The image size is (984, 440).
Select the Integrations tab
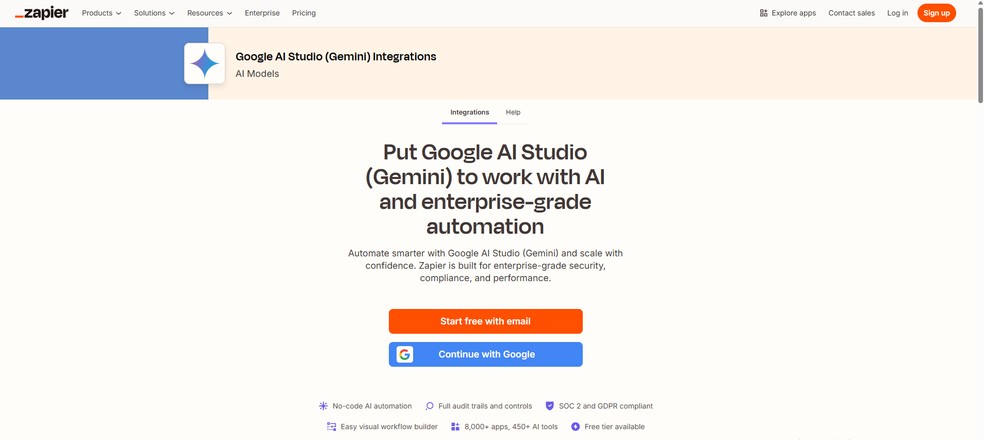[x=469, y=112]
